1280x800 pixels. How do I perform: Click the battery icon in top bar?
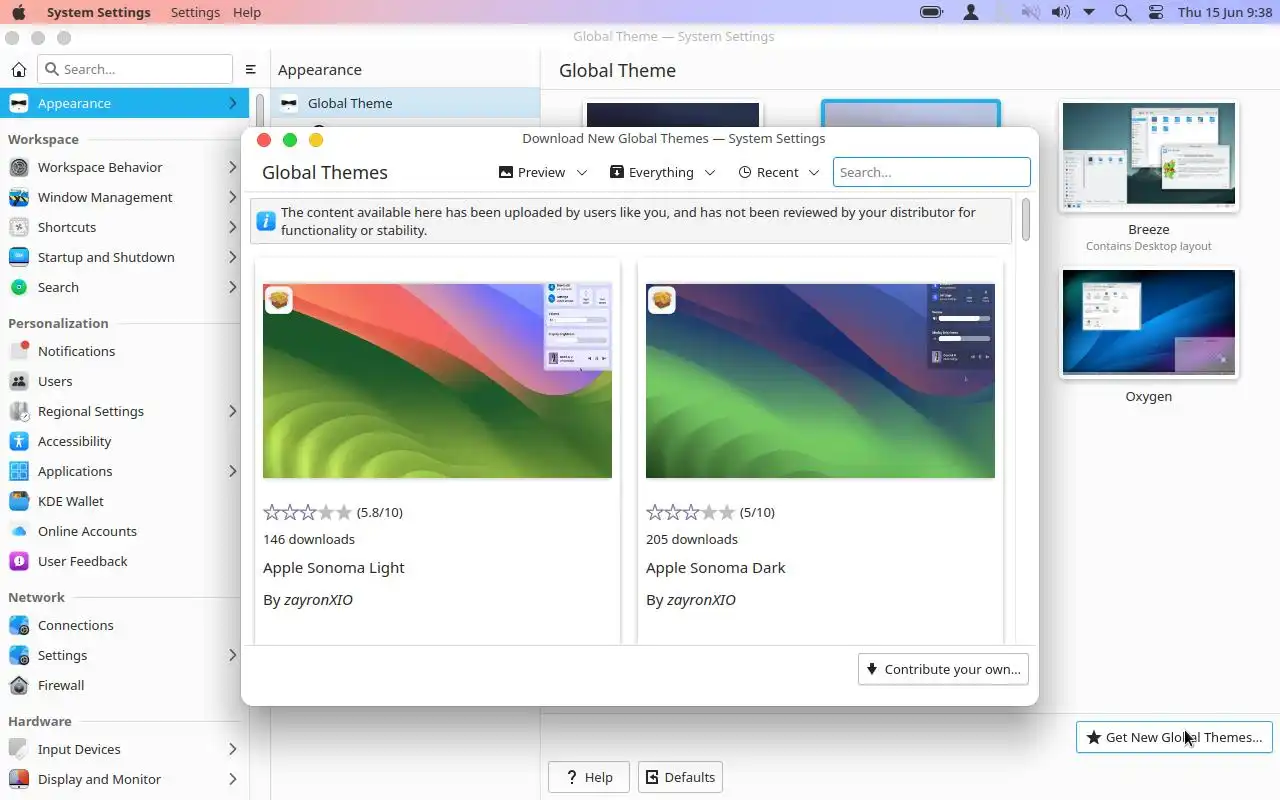coord(932,12)
